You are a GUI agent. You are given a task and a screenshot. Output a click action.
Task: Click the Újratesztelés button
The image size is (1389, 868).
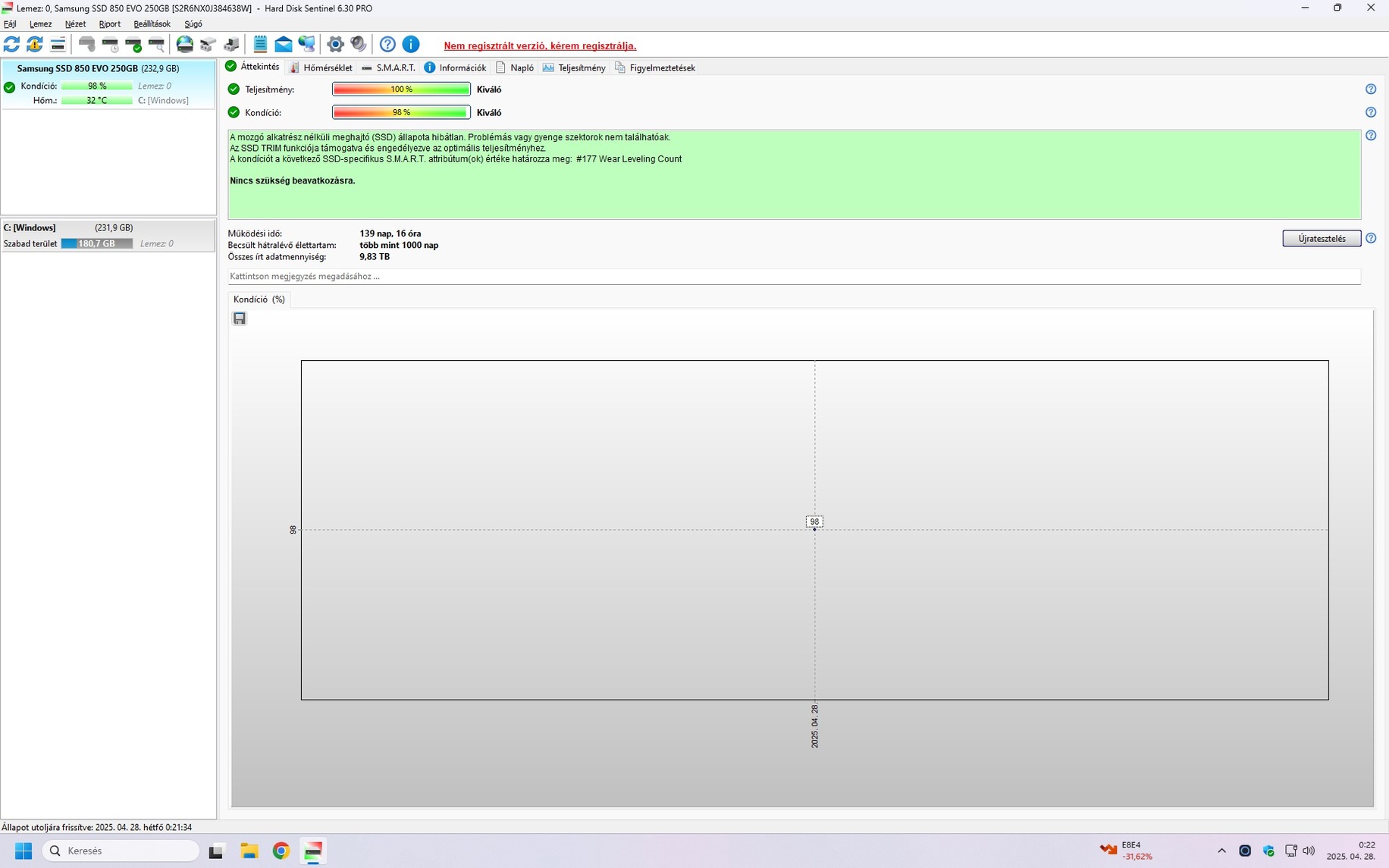pos(1322,238)
